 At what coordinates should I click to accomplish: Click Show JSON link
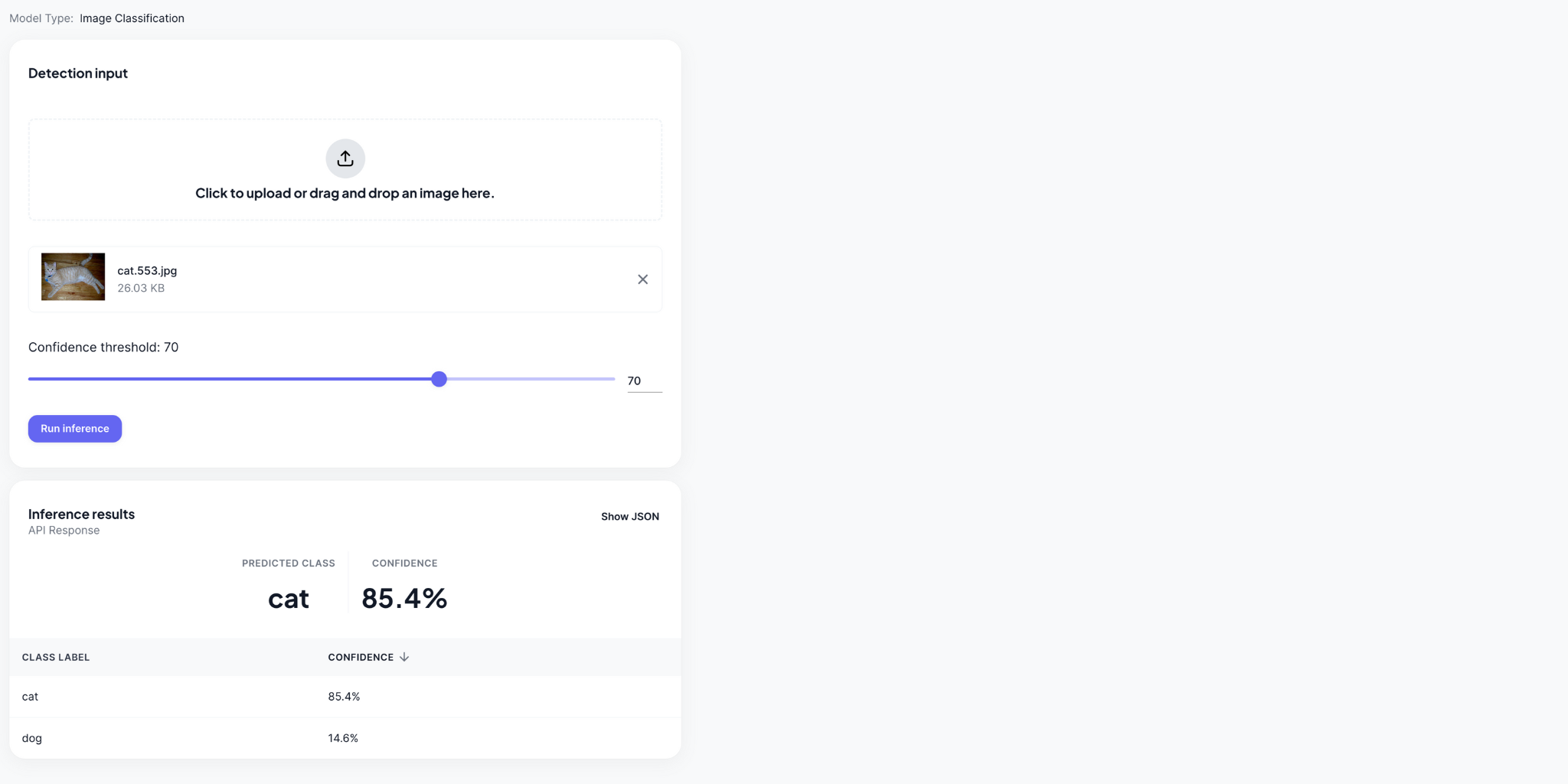629,517
